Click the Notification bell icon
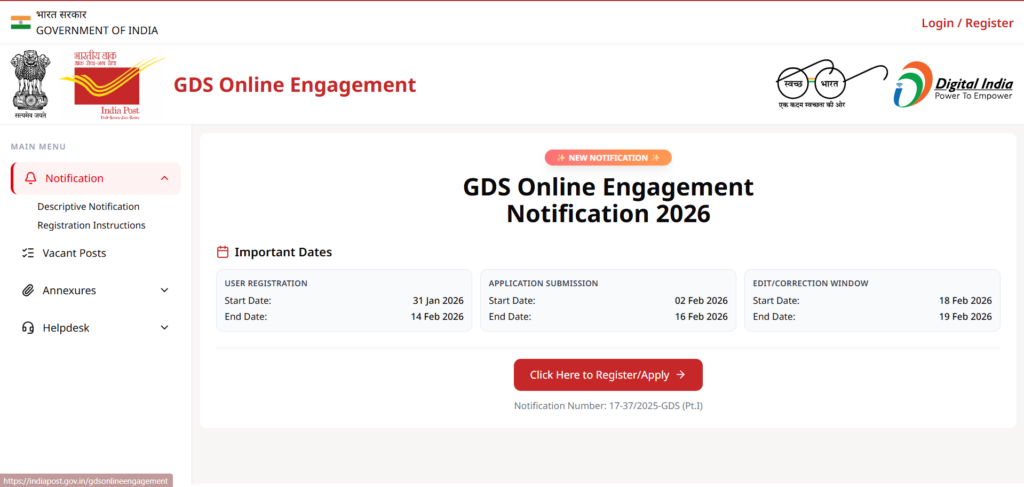 [x=30, y=178]
